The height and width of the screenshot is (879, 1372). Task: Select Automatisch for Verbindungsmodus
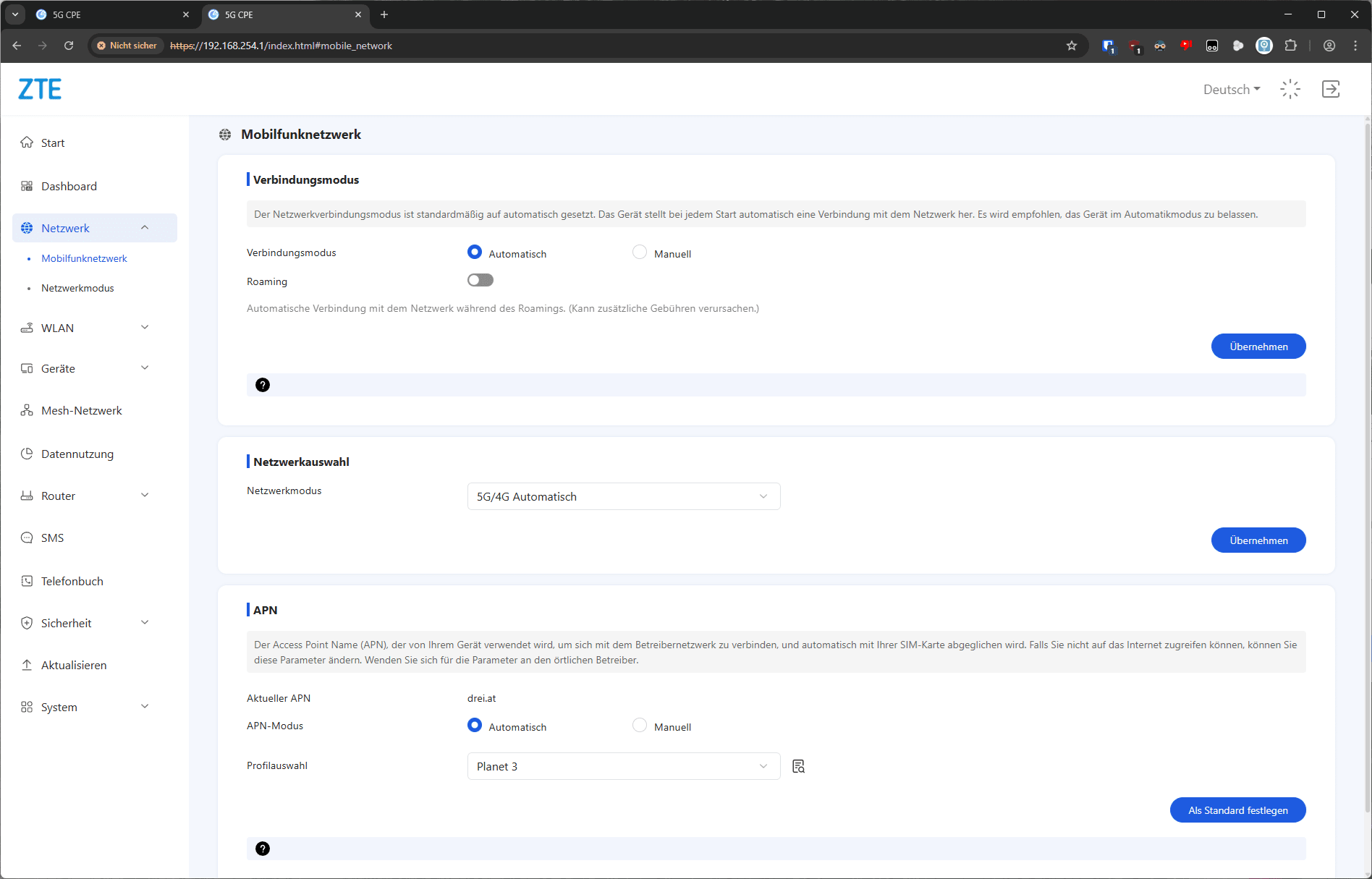point(475,252)
